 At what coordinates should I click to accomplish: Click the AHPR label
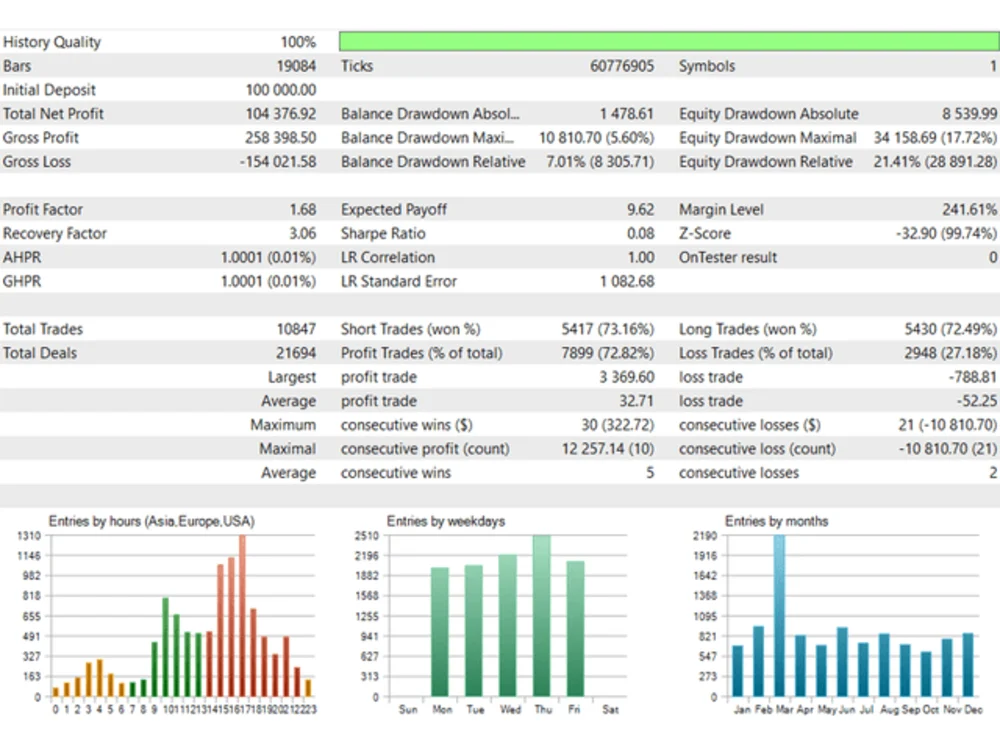click(x=22, y=257)
